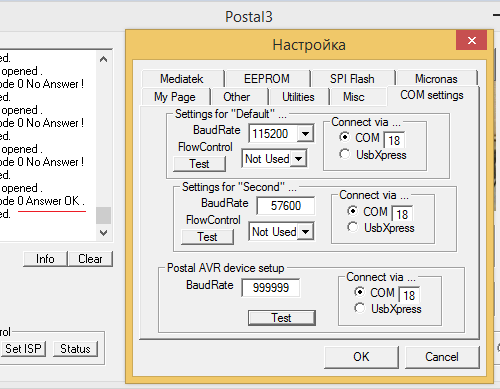Select the Micronas tab
Viewport: 500px width, 389px height.
point(436,79)
